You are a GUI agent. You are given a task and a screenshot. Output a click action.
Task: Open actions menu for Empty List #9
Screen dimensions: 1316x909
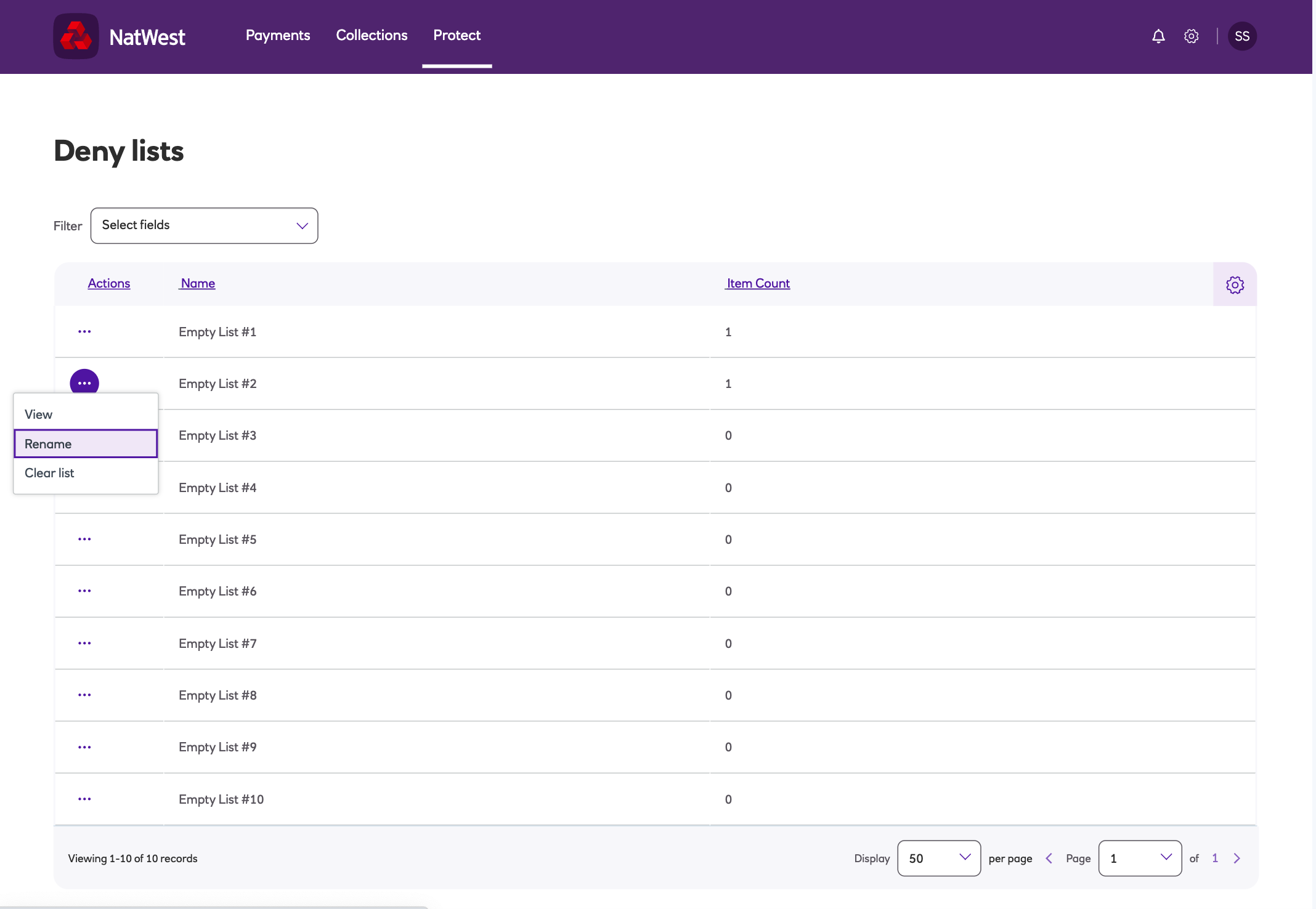coord(84,748)
